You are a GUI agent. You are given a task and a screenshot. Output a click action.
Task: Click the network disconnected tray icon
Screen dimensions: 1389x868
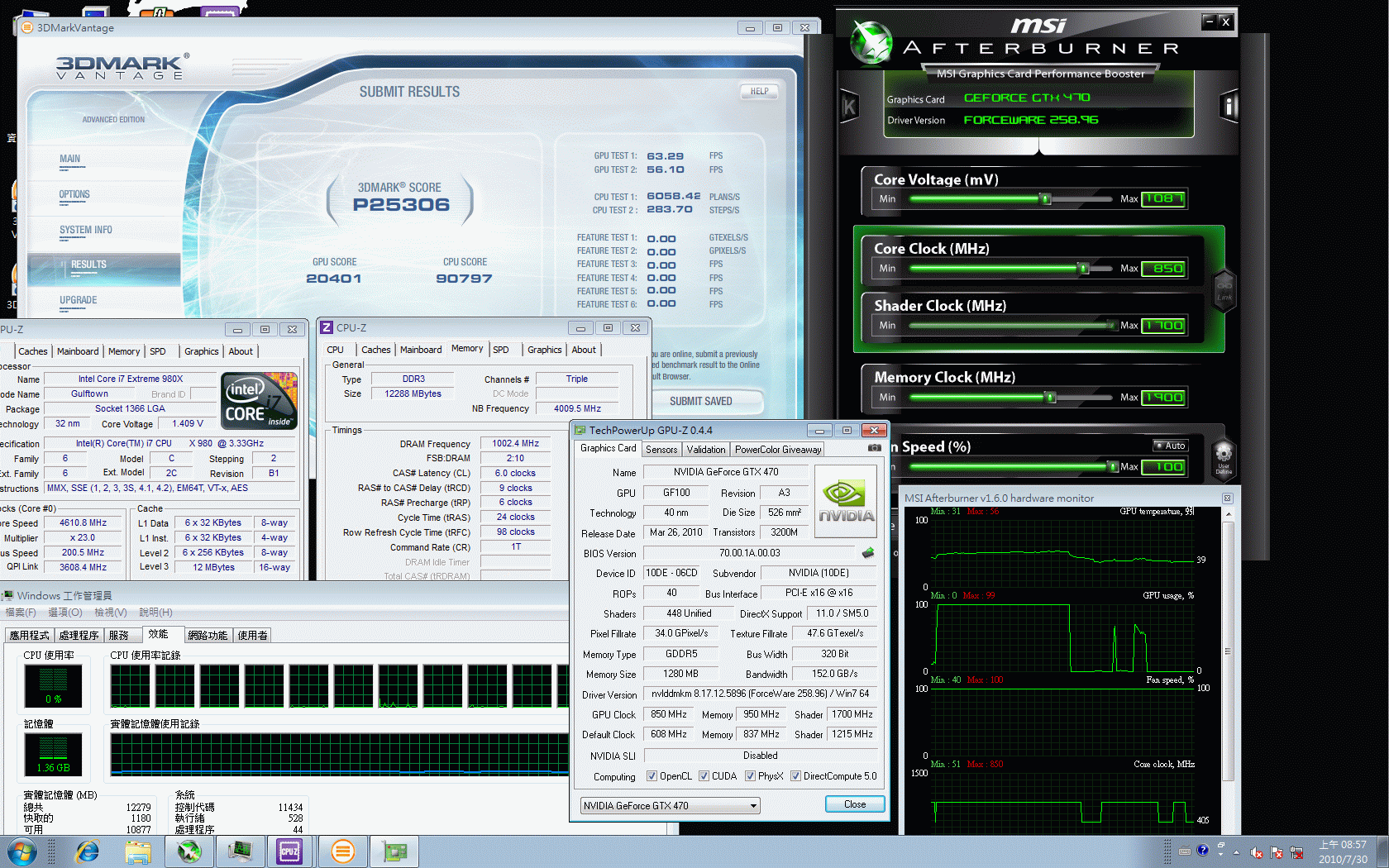click(x=1296, y=852)
